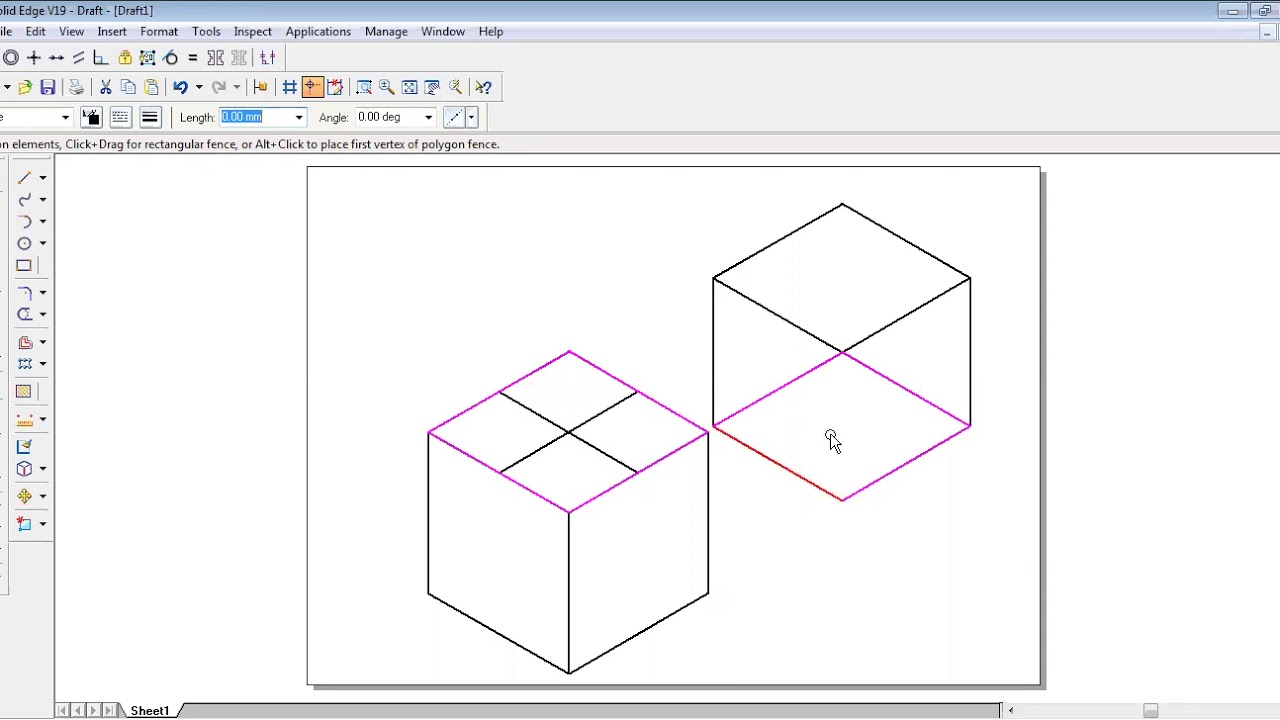Image resolution: width=1280 pixels, height=720 pixels.
Task: Click the line type pattern button
Action: coord(120,118)
